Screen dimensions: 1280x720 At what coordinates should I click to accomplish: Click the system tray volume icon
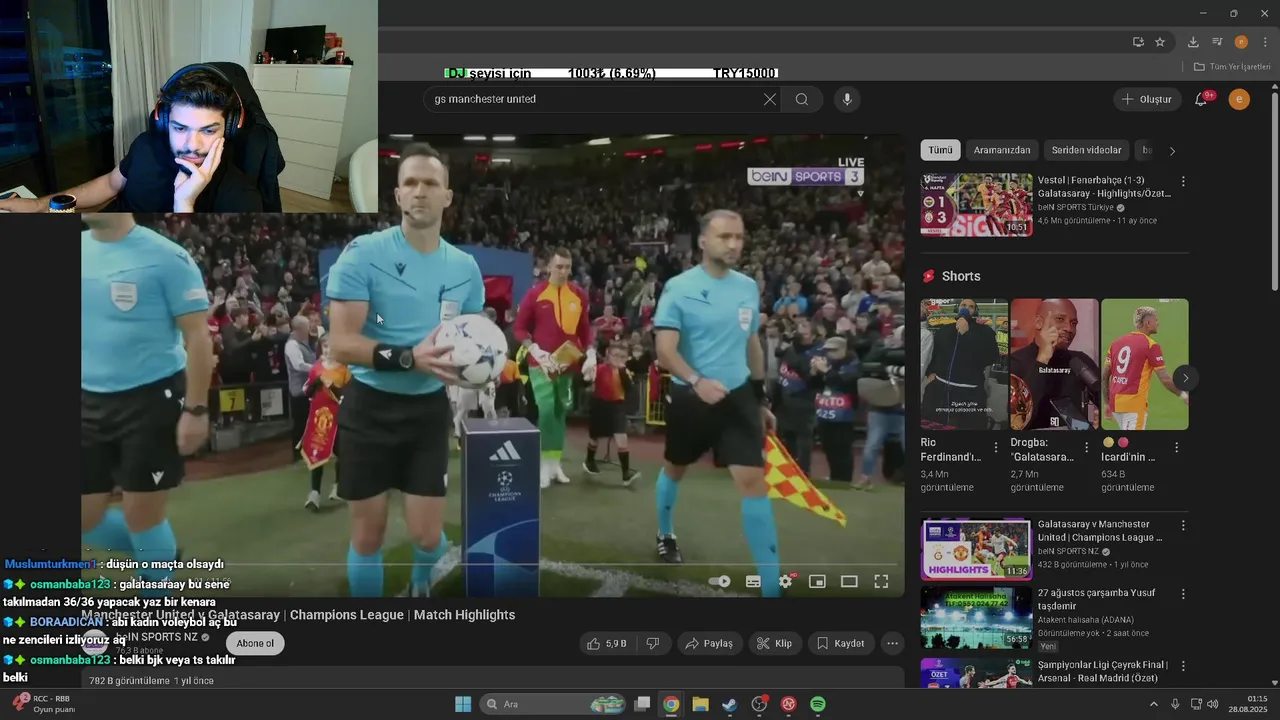(x=1212, y=704)
